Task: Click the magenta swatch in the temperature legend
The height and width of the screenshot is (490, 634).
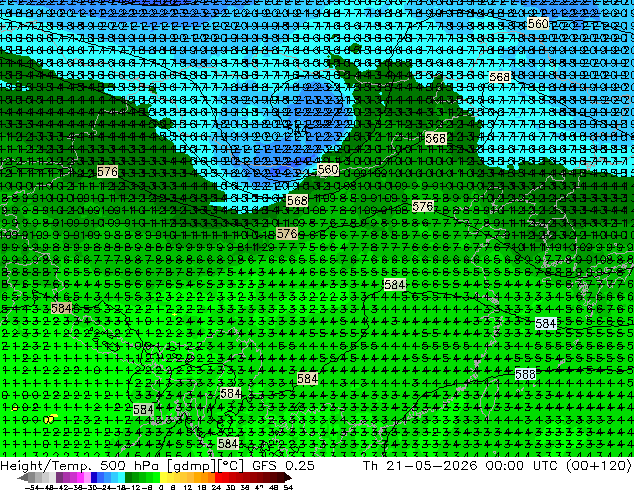Action: pos(80,478)
